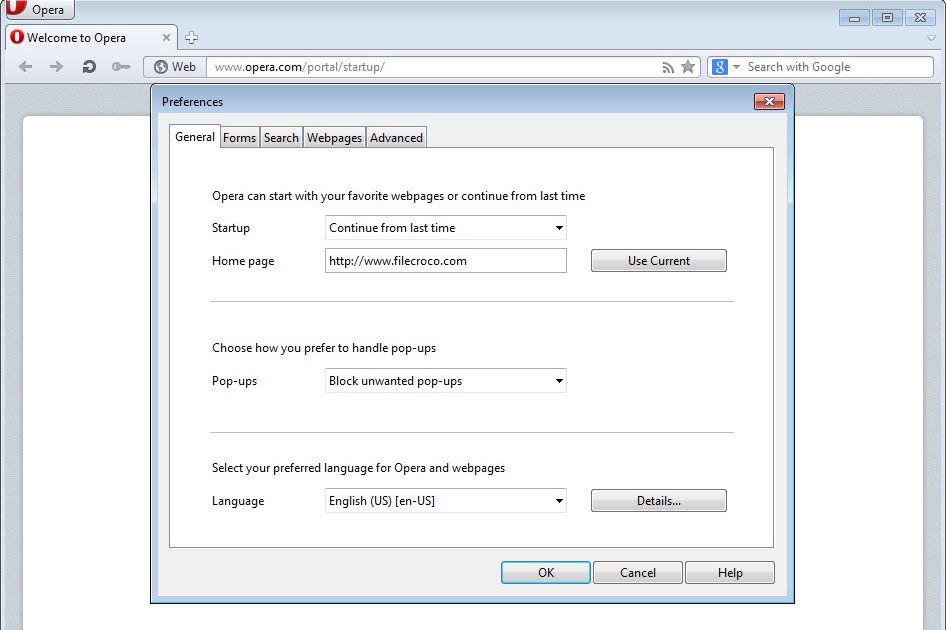Open the closed tabs arrow at tab bar end
This screenshot has width=946, height=630.
click(x=932, y=38)
